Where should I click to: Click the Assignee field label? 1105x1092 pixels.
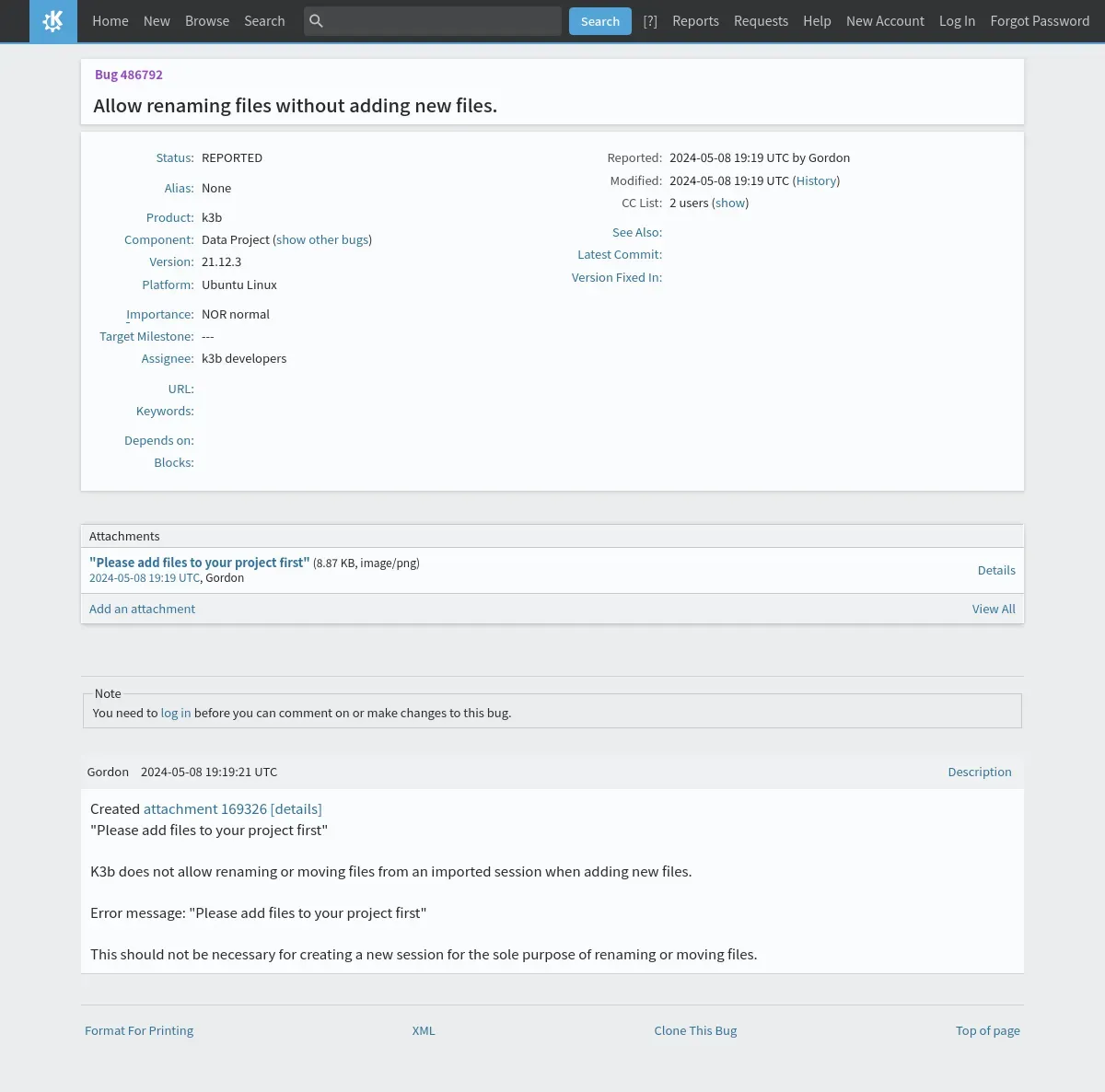pyautogui.click(x=168, y=358)
